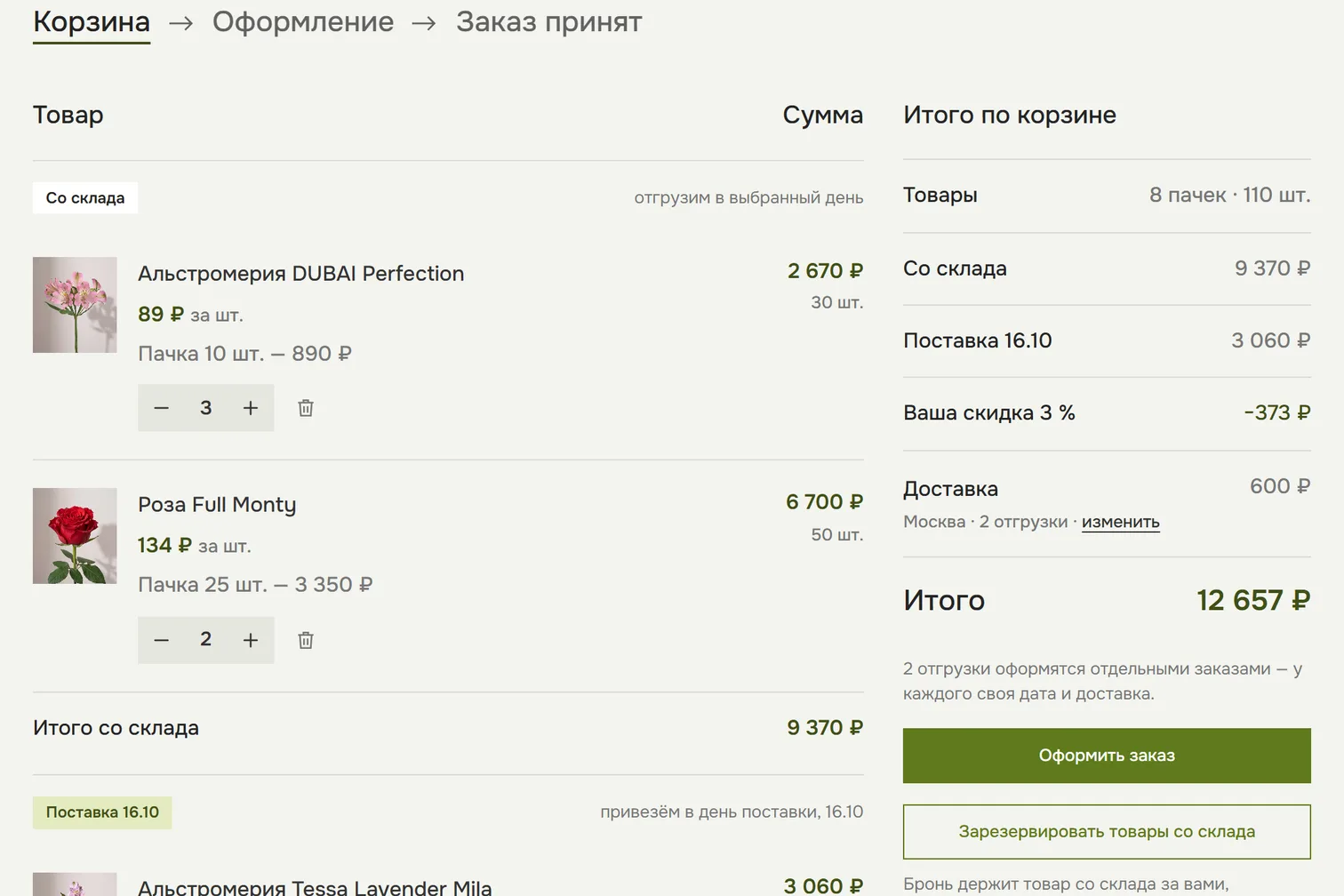This screenshot has width=1344, height=896.
Task: Open the Роза Full Monty product title
Action: pyautogui.click(x=217, y=505)
